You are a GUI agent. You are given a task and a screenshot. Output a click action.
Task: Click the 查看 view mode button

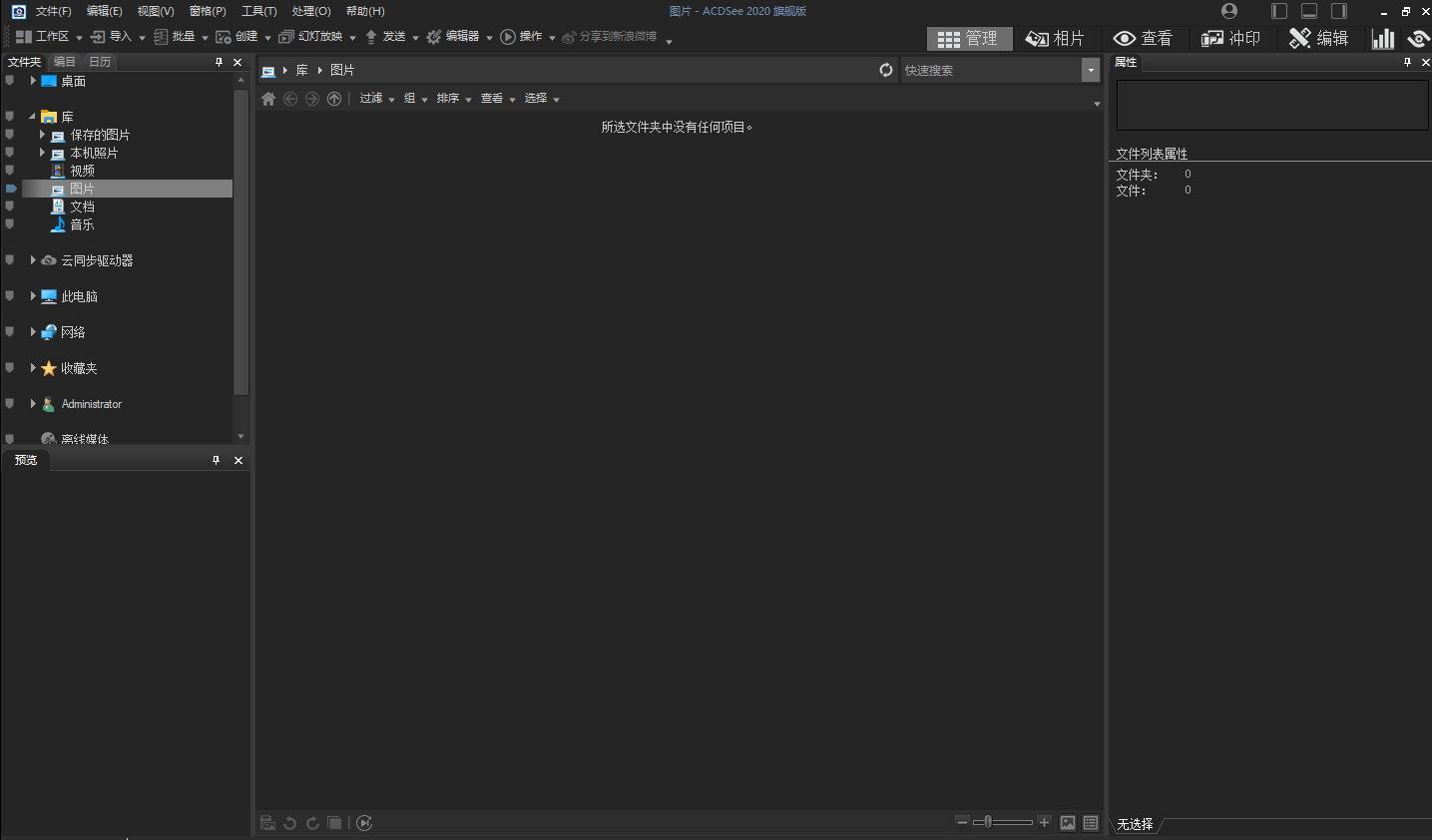[1144, 38]
